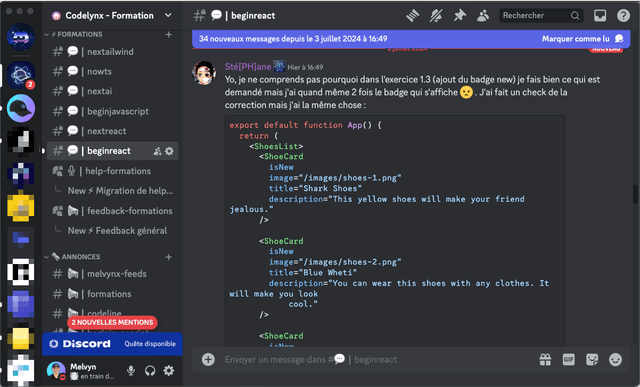This screenshot has height=387, width=640.
Task: Select the beginreact channel
Action: [113, 151]
